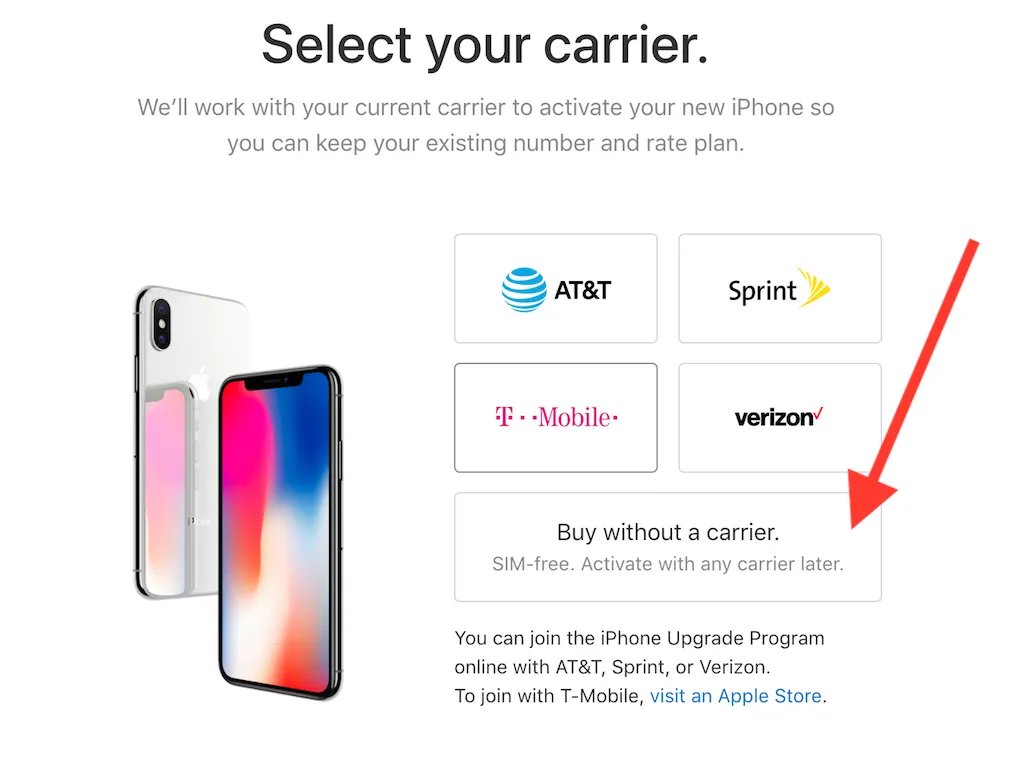
Task: Choose the Sprint wordmark in carrier tile
Action: click(x=762, y=291)
